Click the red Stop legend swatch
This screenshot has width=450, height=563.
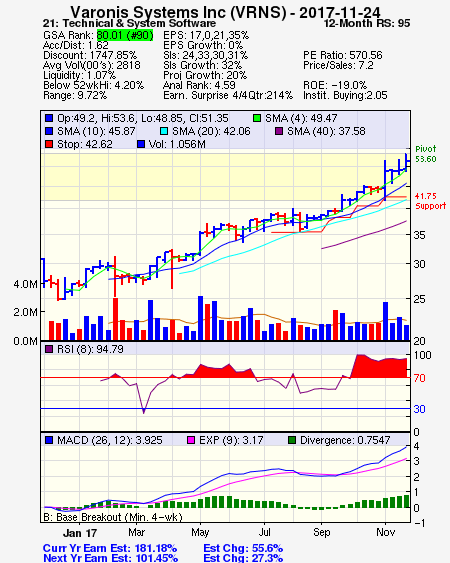pyautogui.click(x=49, y=144)
